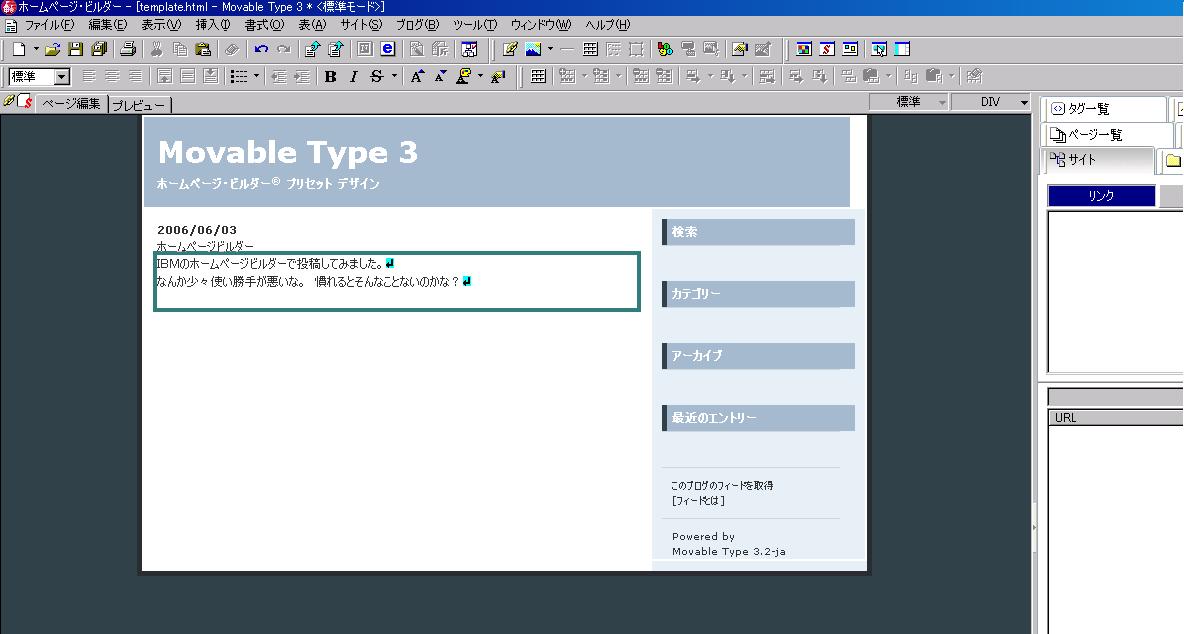Open the ウィンドウ(W) menu
The width and height of the screenshot is (1184, 634).
(541, 25)
